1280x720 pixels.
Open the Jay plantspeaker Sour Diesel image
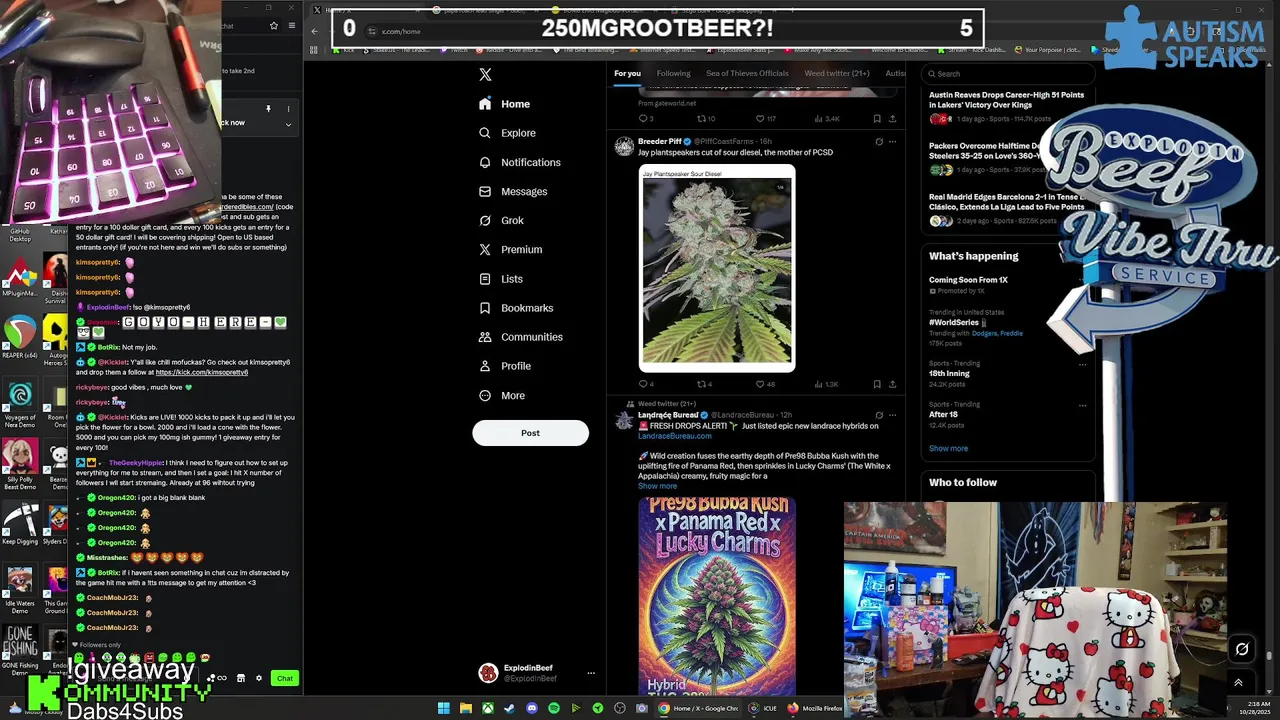pos(717,268)
